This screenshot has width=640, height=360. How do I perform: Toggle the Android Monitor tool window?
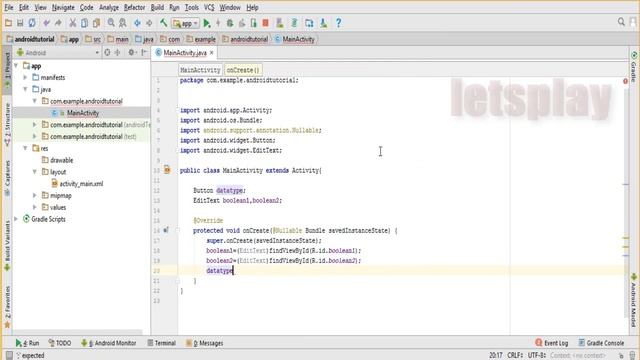pyautogui.click(x=109, y=343)
